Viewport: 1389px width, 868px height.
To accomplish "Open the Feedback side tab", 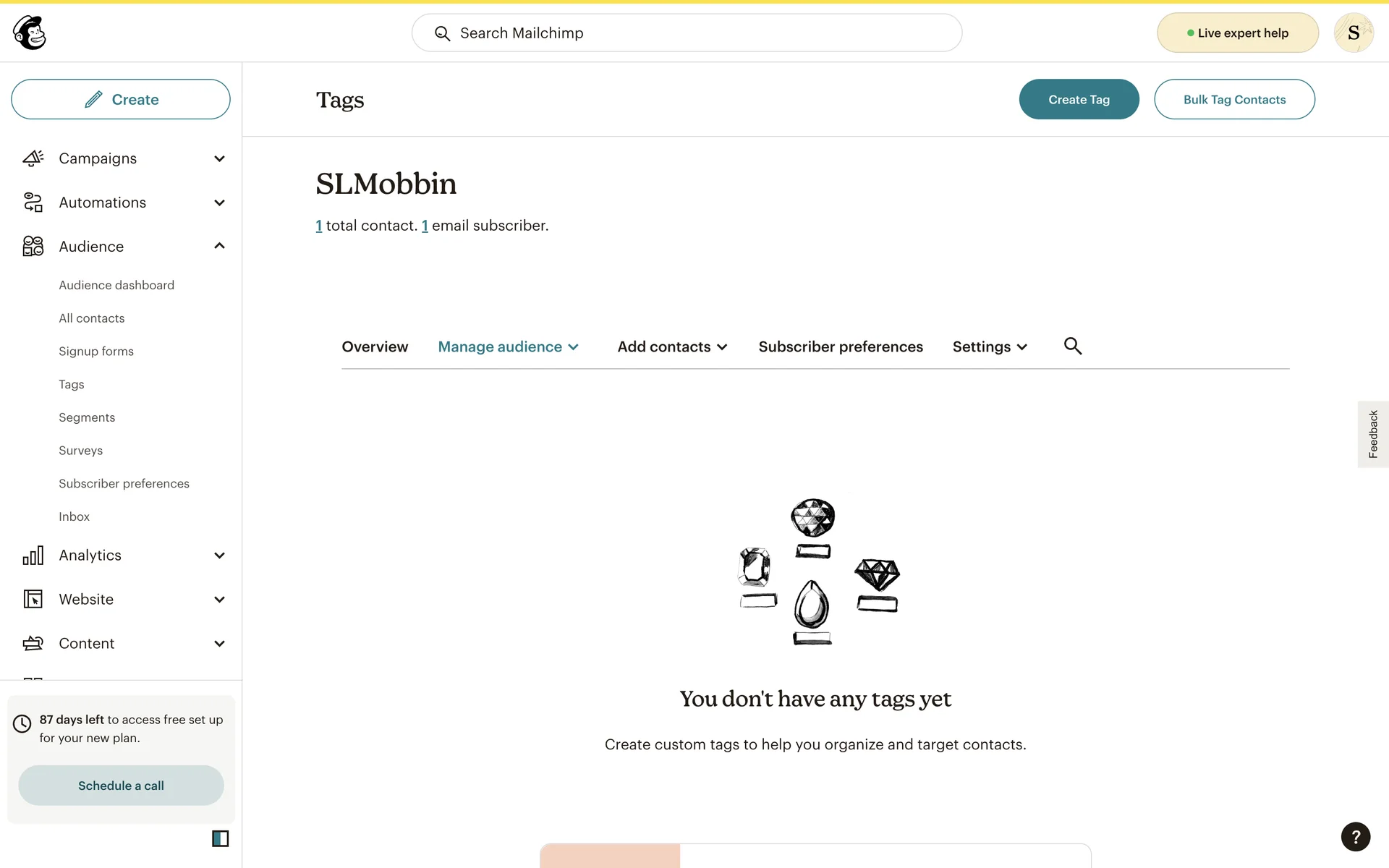I will coord(1372,434).
